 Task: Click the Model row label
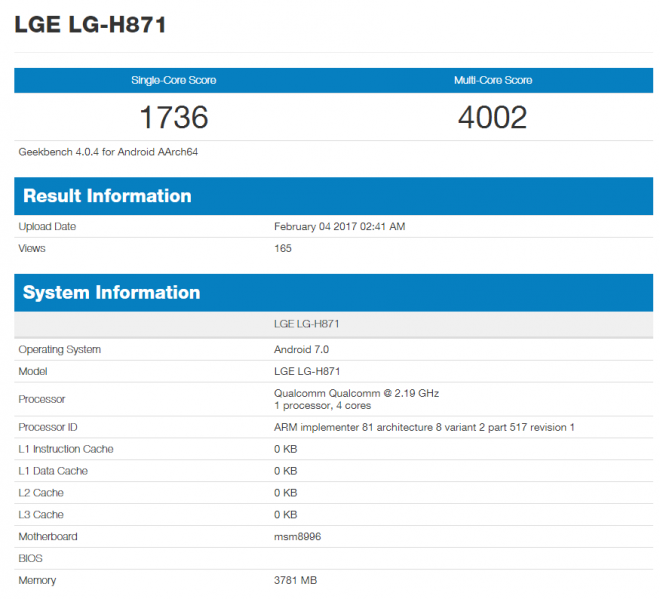tap(33, 371)
